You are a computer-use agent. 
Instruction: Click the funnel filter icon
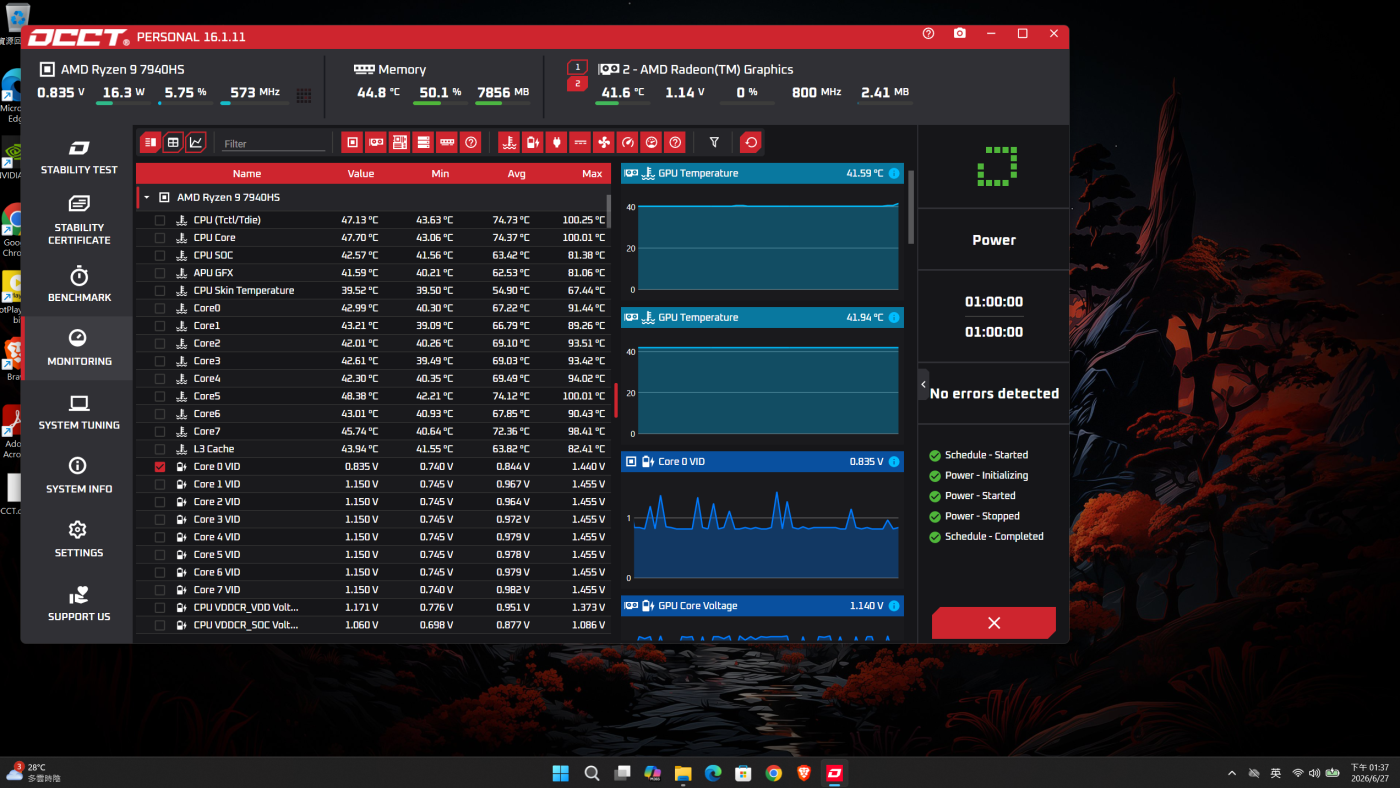click(x=714, y=143)
